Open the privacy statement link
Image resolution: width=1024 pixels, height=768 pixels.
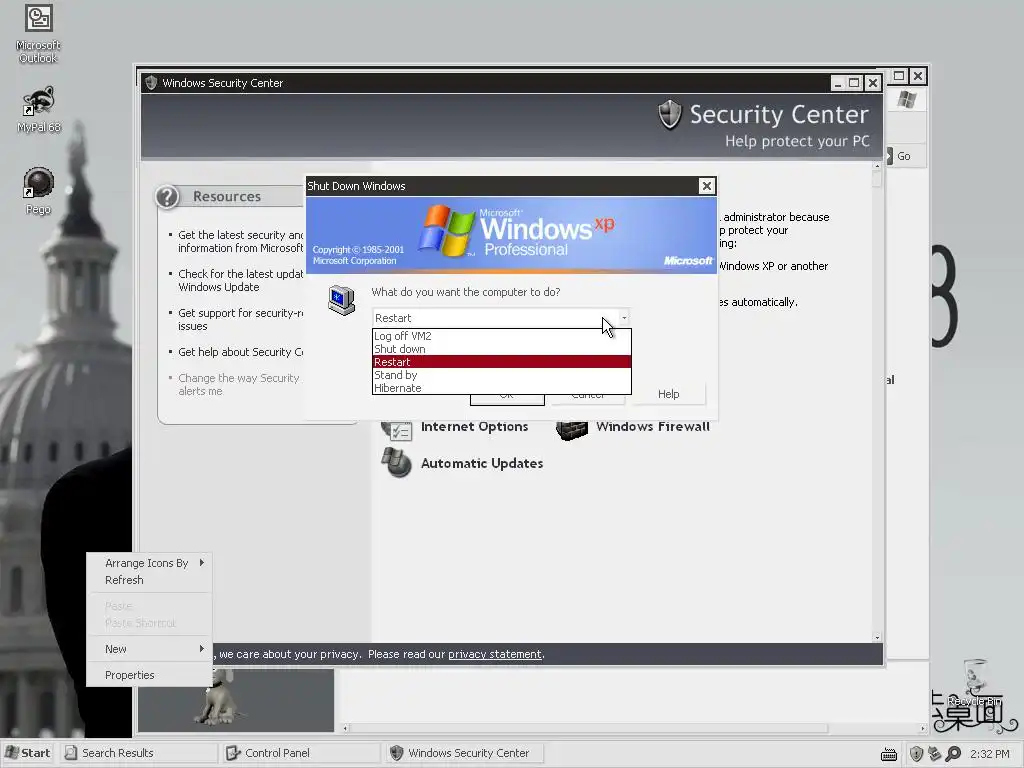point(494,654)
